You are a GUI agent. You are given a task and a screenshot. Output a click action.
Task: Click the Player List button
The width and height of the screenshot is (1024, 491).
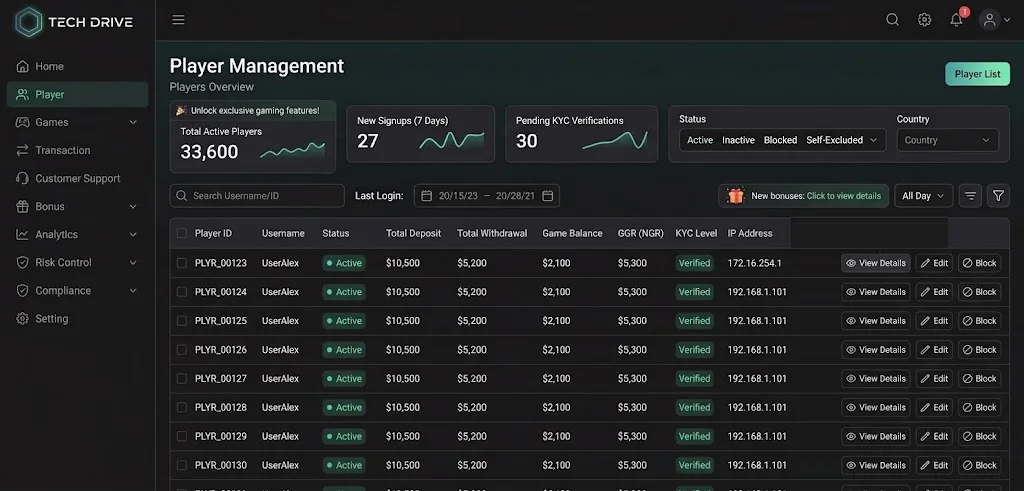[x=977, y=74]
